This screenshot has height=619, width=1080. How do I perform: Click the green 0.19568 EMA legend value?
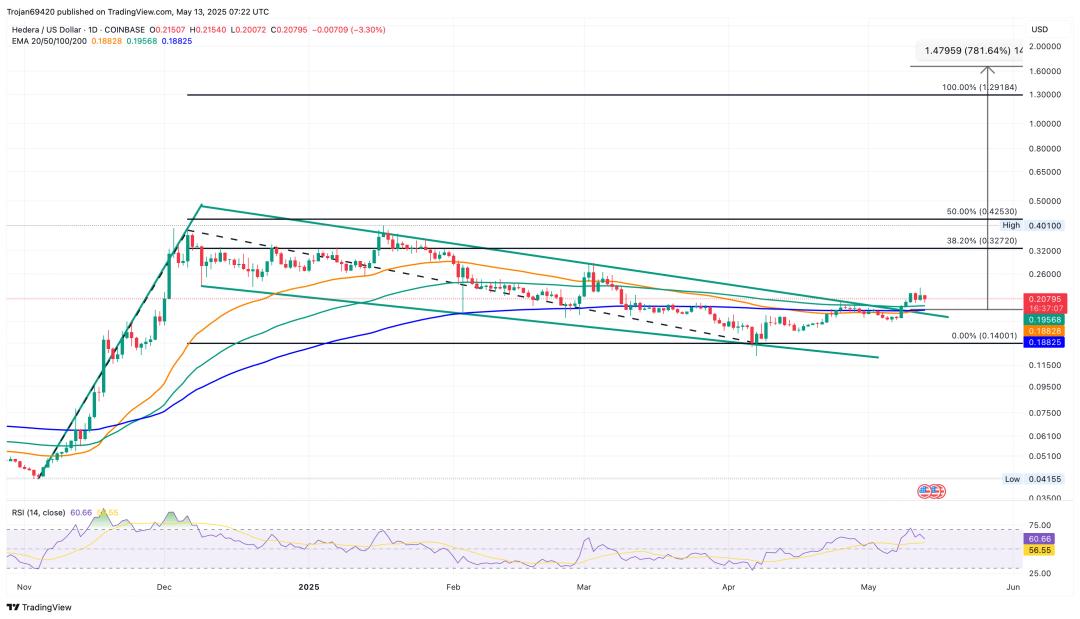[x=141, y=41]
